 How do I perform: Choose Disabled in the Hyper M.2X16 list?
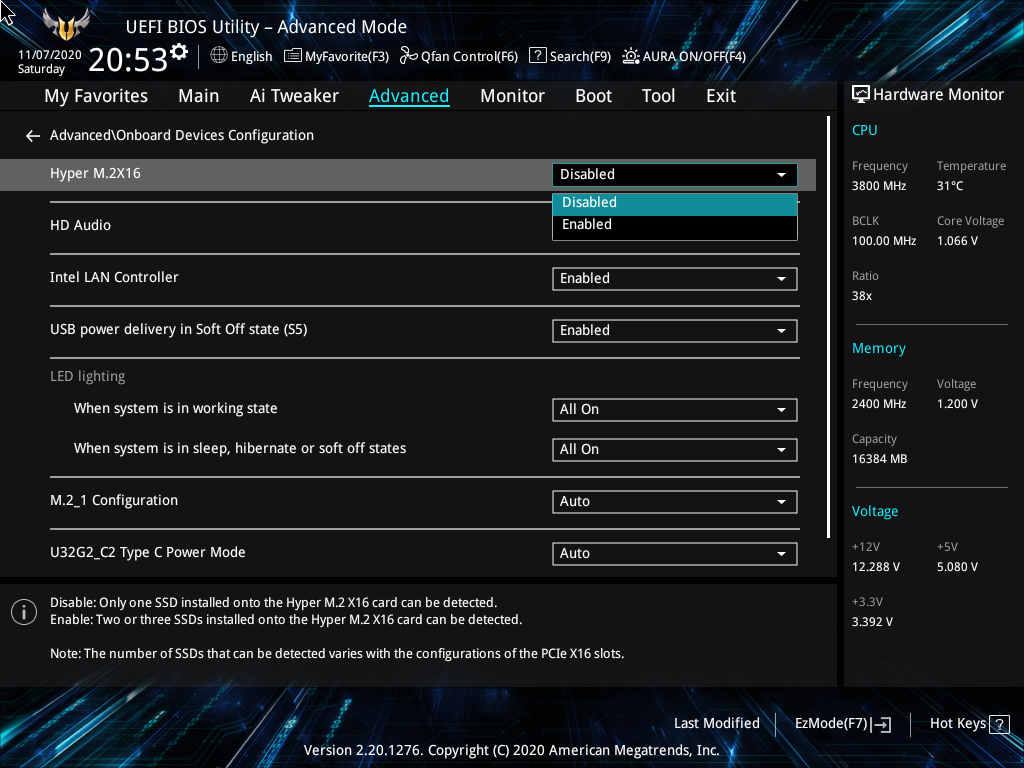click(x=675, y=203)
